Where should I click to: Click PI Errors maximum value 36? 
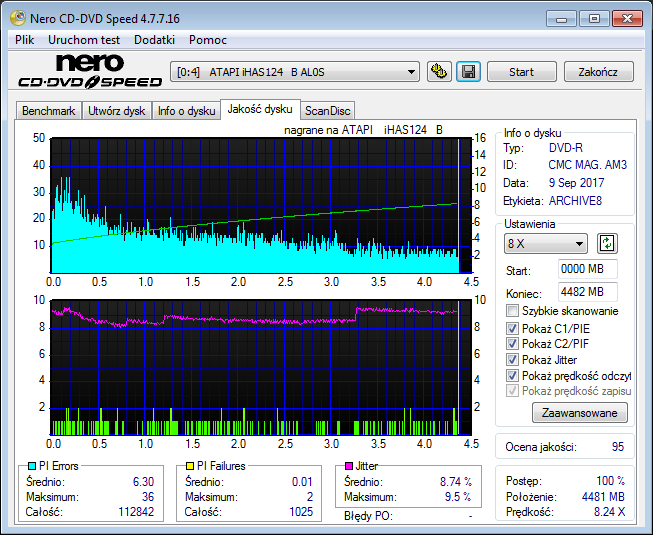point(148,497)
